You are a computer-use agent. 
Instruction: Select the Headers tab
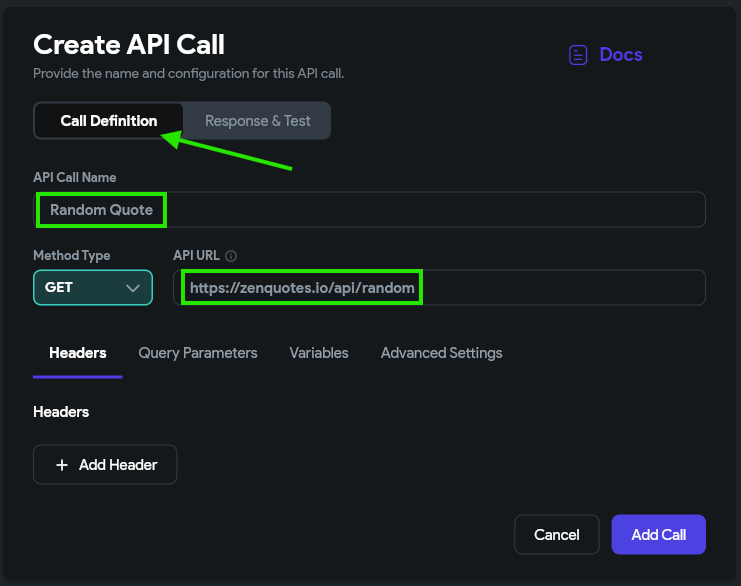point(78,353)
